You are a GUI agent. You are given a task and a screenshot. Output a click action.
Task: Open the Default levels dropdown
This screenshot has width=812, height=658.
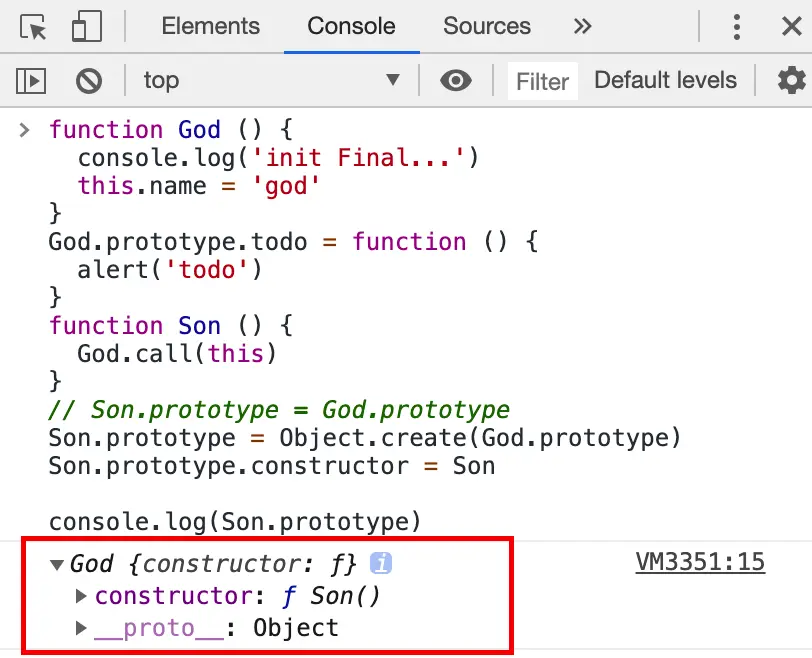pyautogui.click(x=665, y=80)
